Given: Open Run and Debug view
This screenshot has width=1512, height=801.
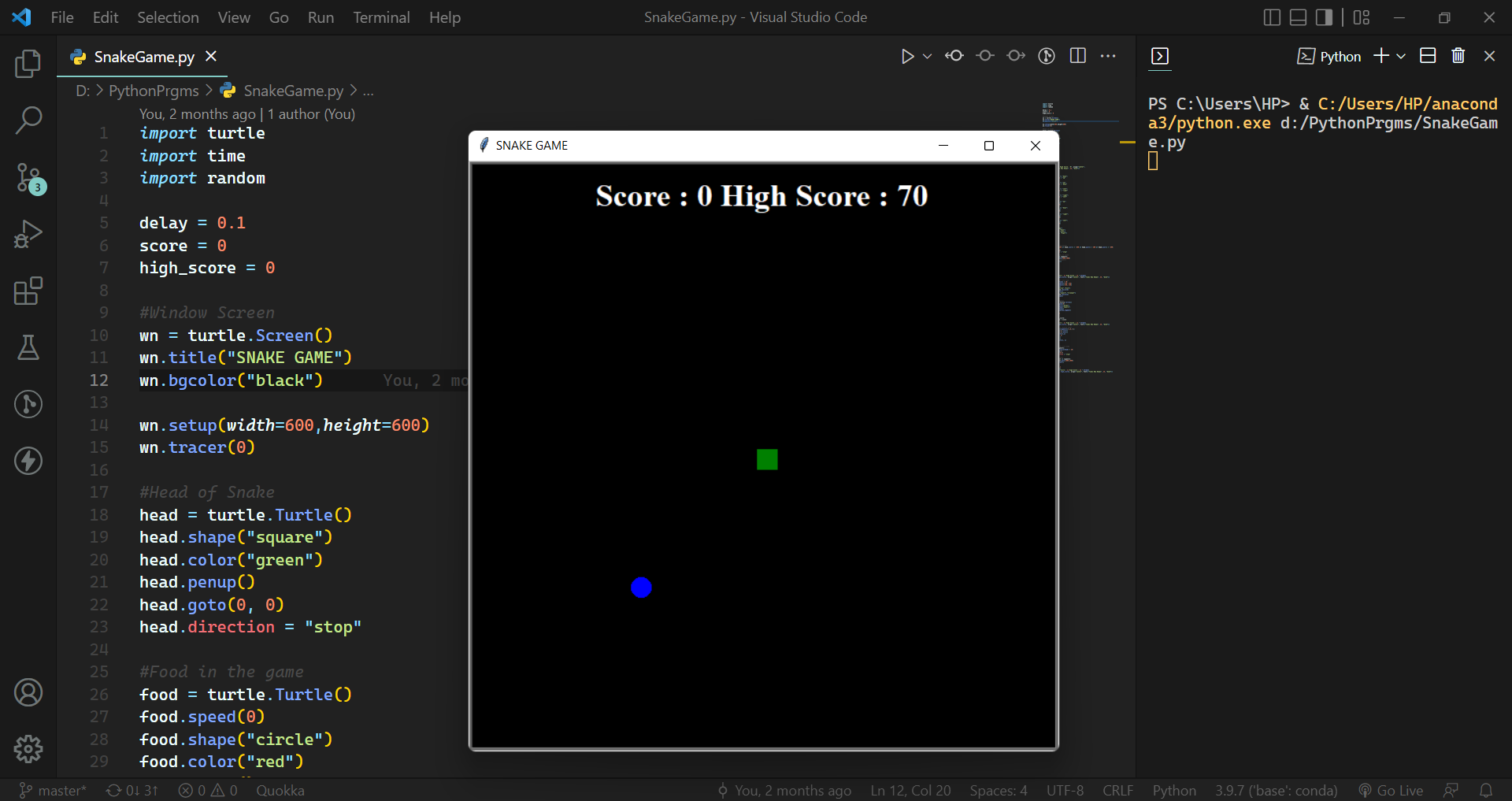Looking at the screenshot, I should click(28, 234).
